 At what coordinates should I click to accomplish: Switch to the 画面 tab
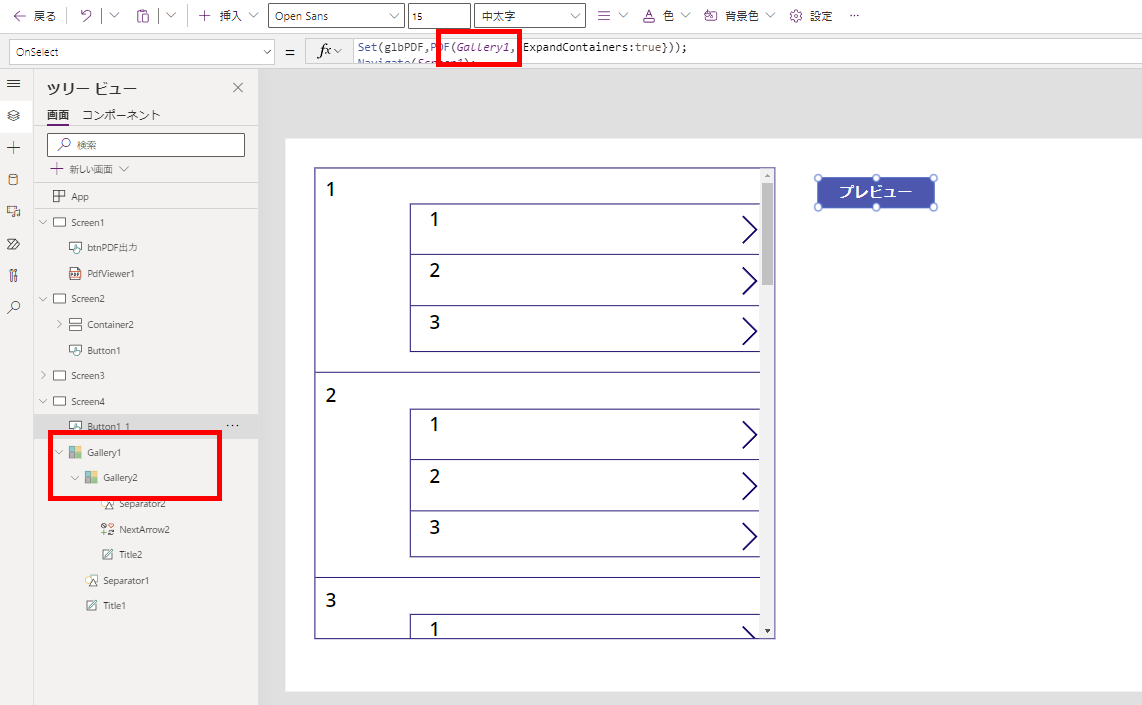[58, 114]
